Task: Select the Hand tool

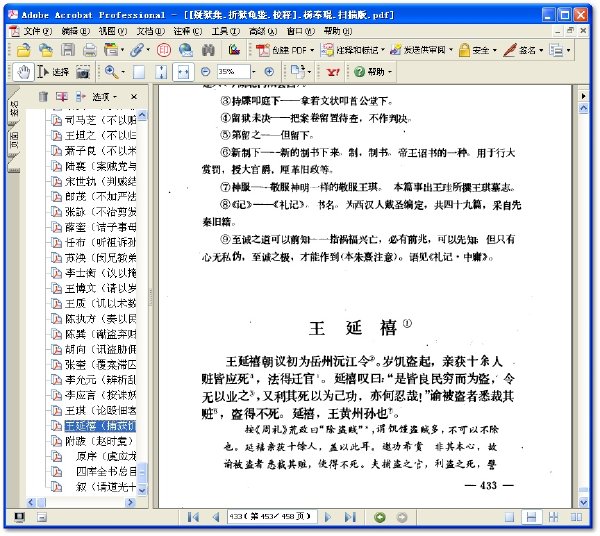Action: pyautogui.click(x=23, y=72)
